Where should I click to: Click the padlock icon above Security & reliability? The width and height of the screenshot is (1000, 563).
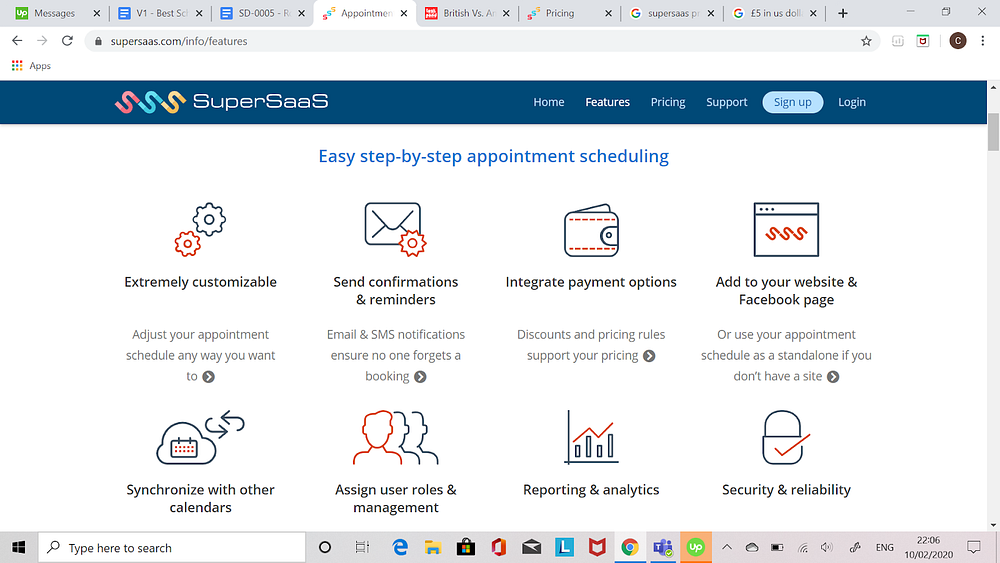click(x=786, y=437)
